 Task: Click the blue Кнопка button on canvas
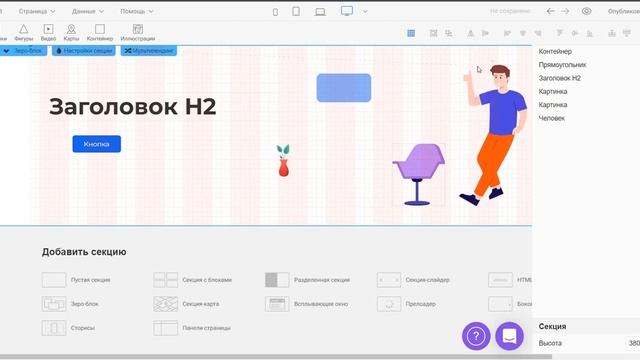point(97,144)
